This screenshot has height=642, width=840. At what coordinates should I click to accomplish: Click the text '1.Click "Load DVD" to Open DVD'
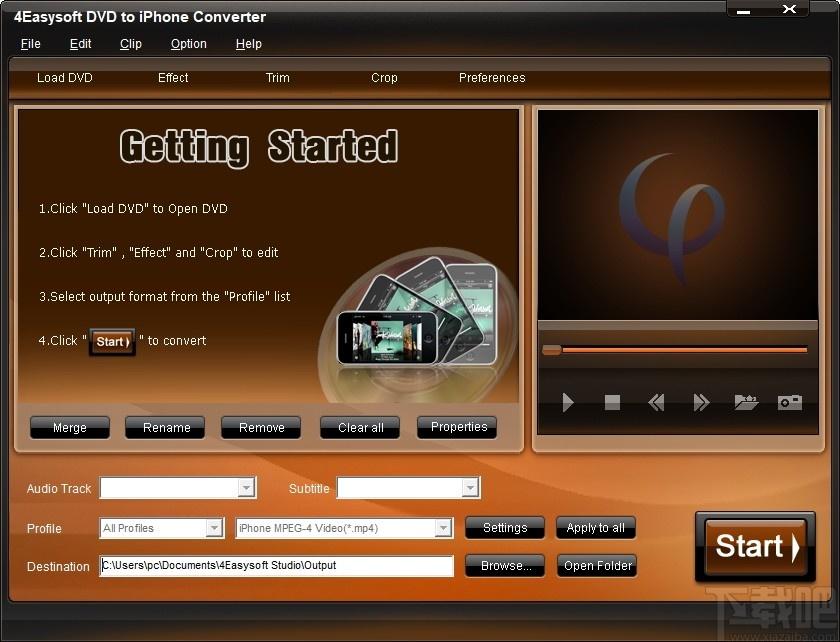pos(133,208)
